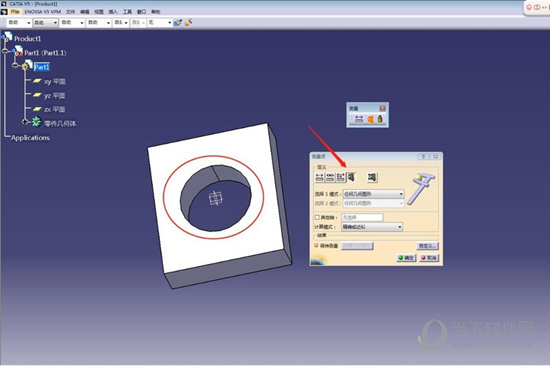Viewport: 550px width, 366px height.
Task: Expand the part body tree node
Action: [x=25, y=122]
